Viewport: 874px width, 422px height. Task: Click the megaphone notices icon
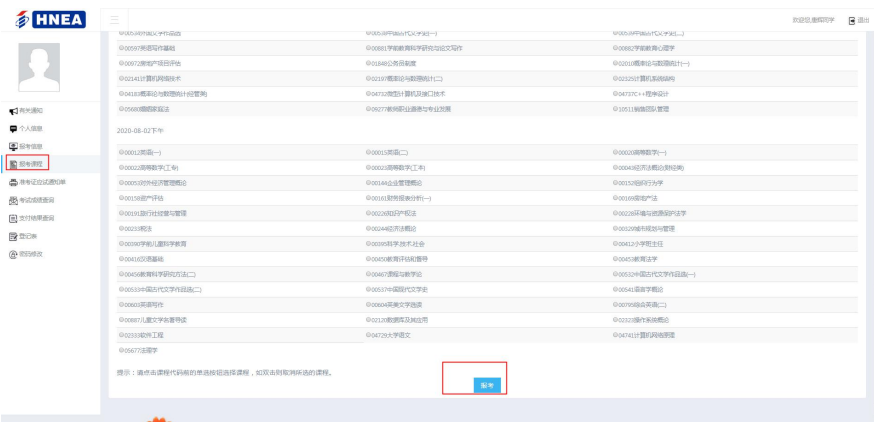[11, 110]
